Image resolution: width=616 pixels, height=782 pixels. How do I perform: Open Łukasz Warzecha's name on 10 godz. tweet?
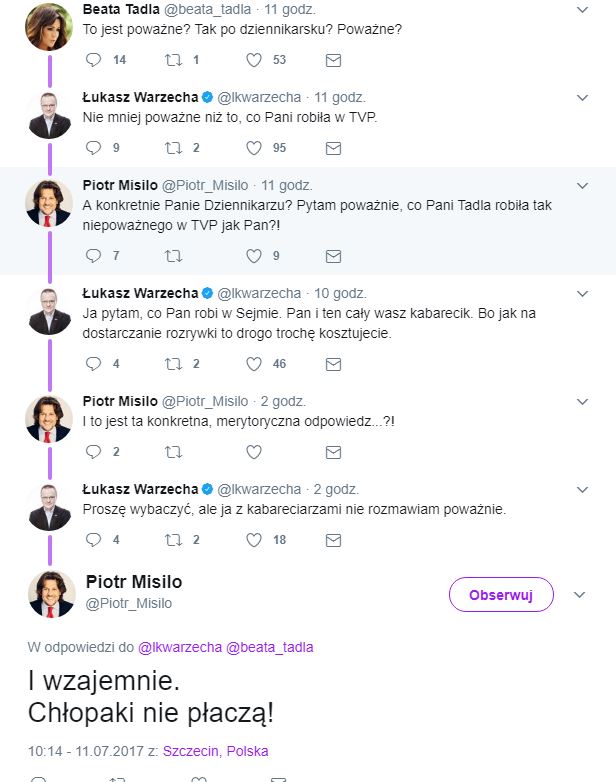(139, 293)
